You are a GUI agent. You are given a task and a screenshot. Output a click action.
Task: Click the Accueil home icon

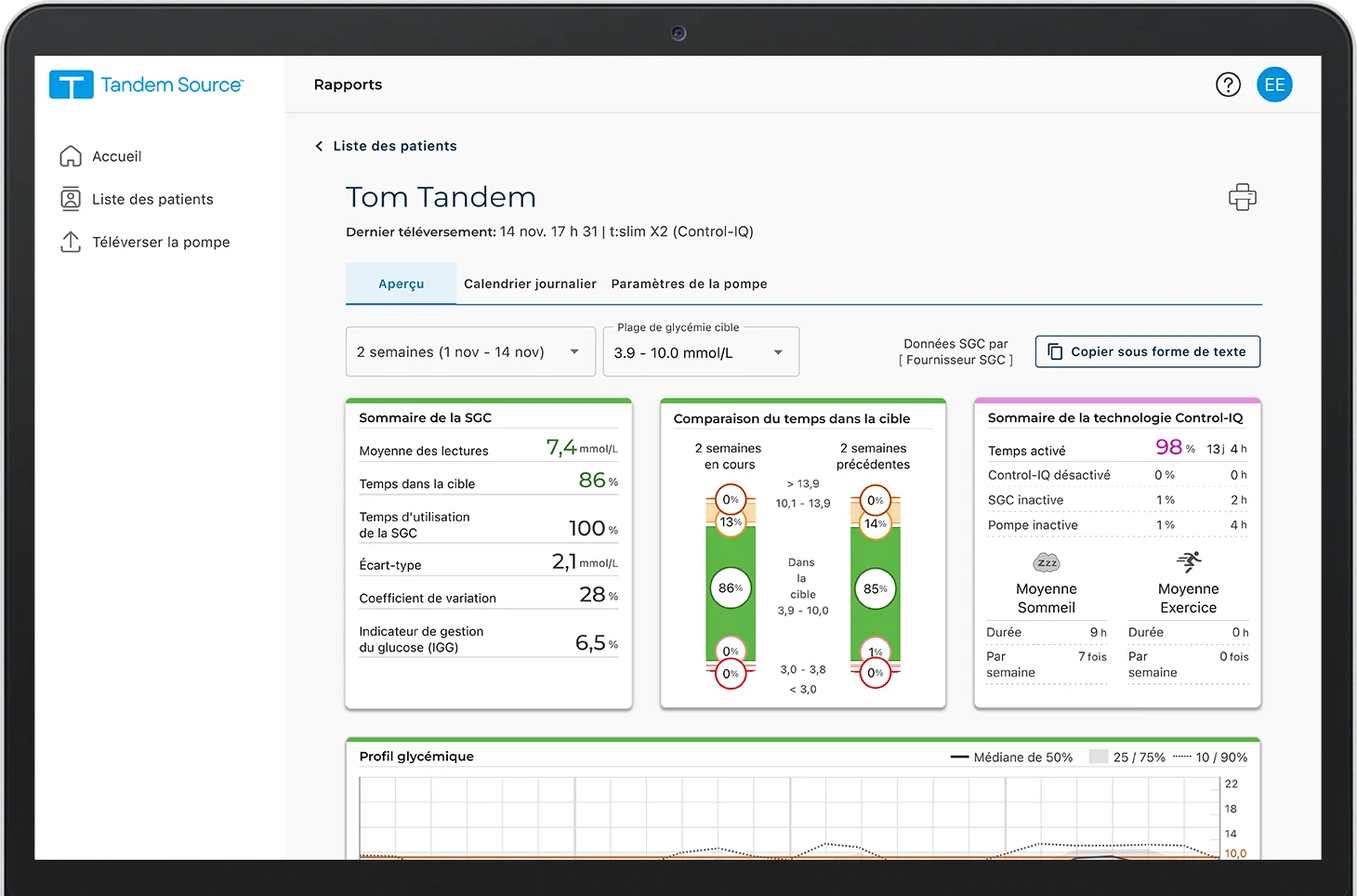[72, 156]
